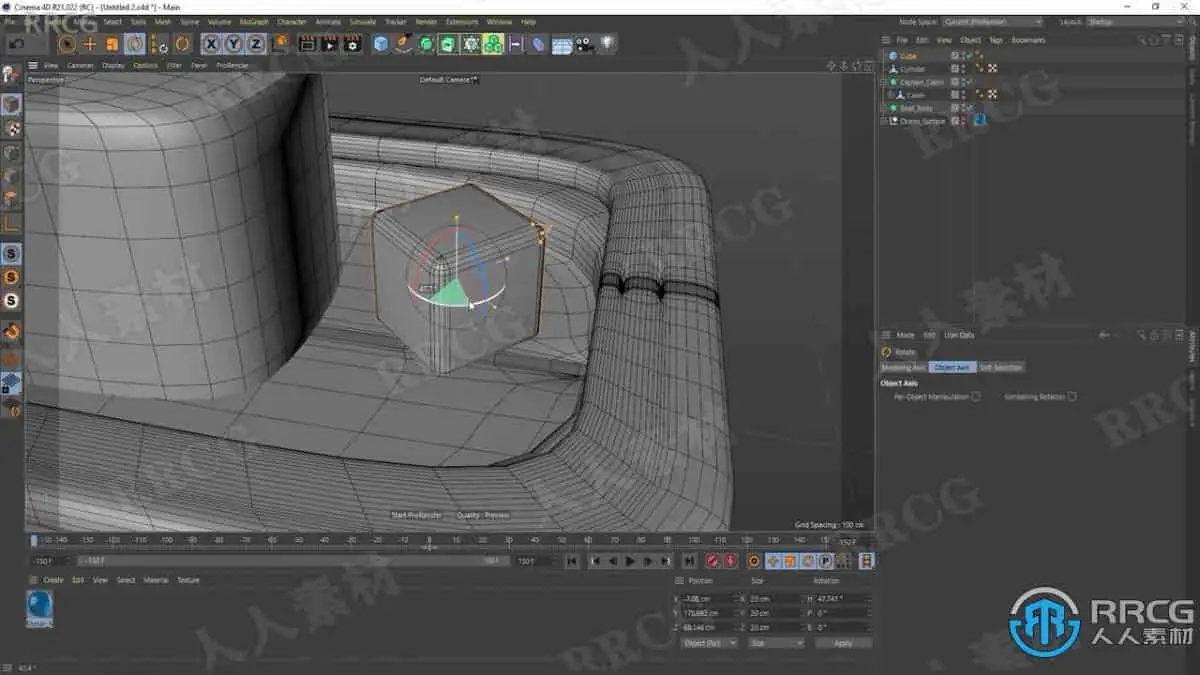Open the Object (Rel) coordinate dropdown
Screen dimensions: 1200x675
pyautogui.click(x=708, y=643)
